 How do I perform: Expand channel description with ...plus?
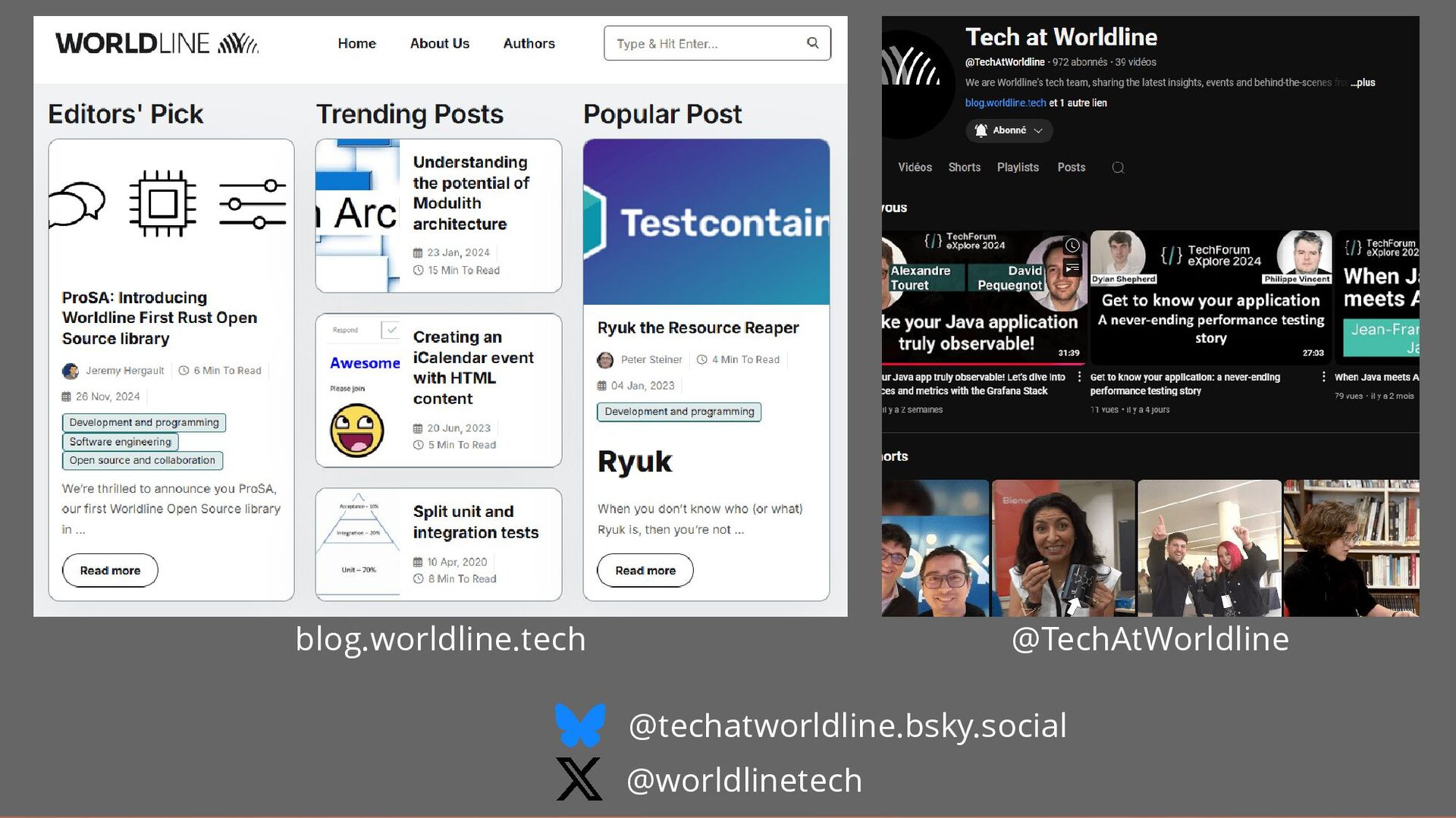pos(1363,83)
